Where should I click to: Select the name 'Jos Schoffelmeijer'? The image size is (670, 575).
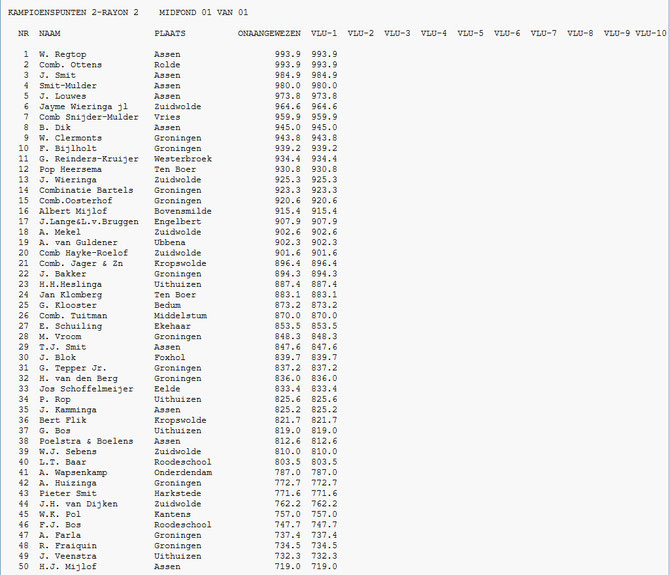point(86,389)
